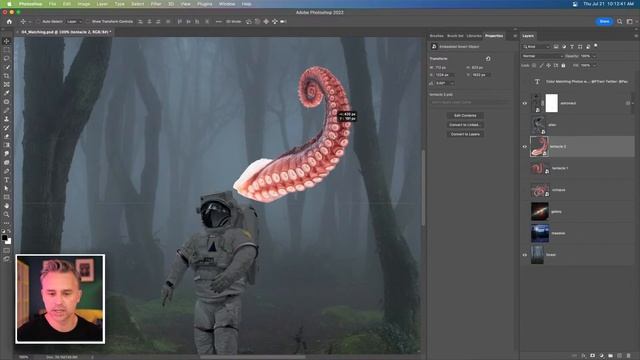Viewport: 640px width, 360px height.
Task: Select the Rectangular Marquee tool
Action: (x=7, y=50)
